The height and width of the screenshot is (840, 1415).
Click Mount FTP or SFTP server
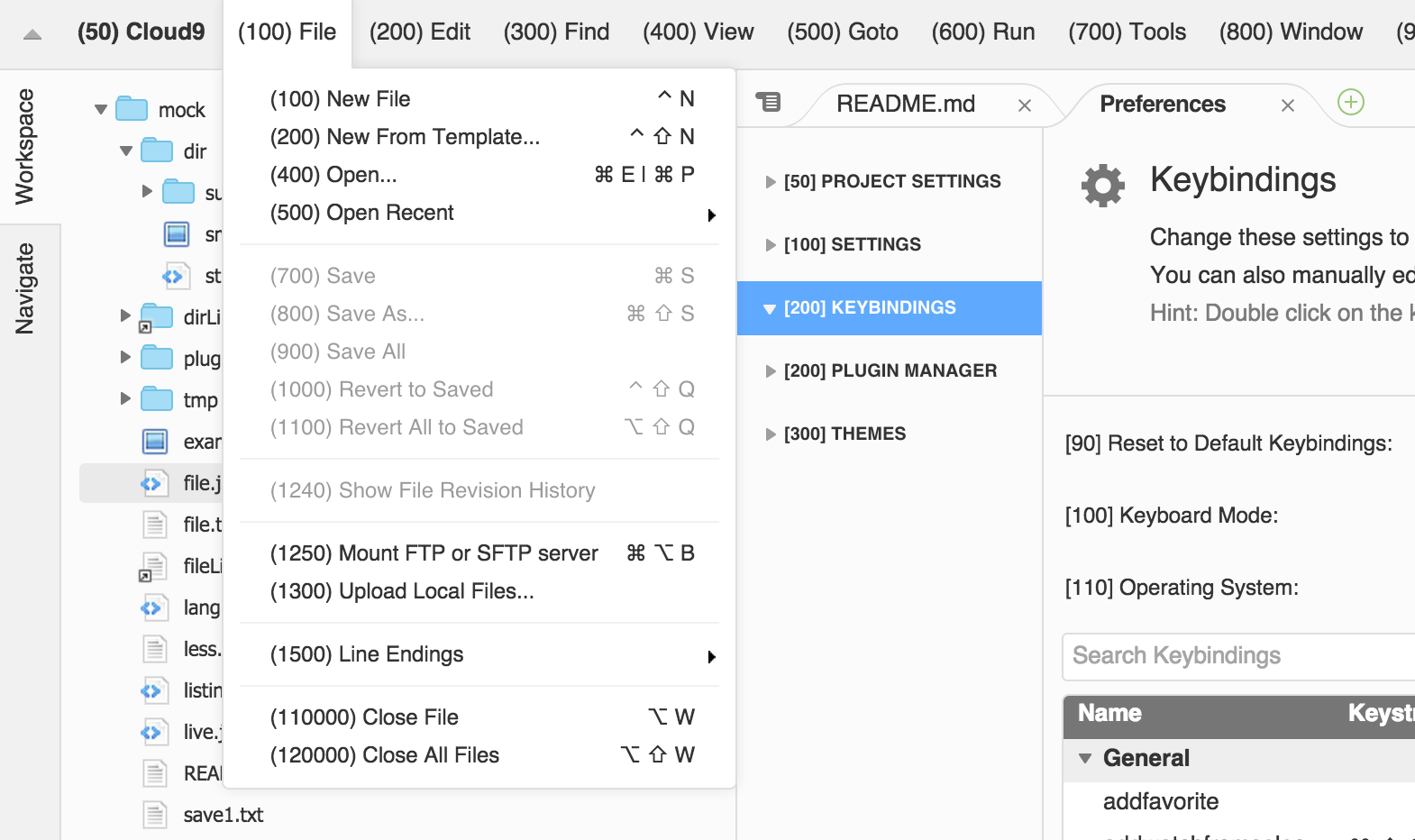click(434, 553)
